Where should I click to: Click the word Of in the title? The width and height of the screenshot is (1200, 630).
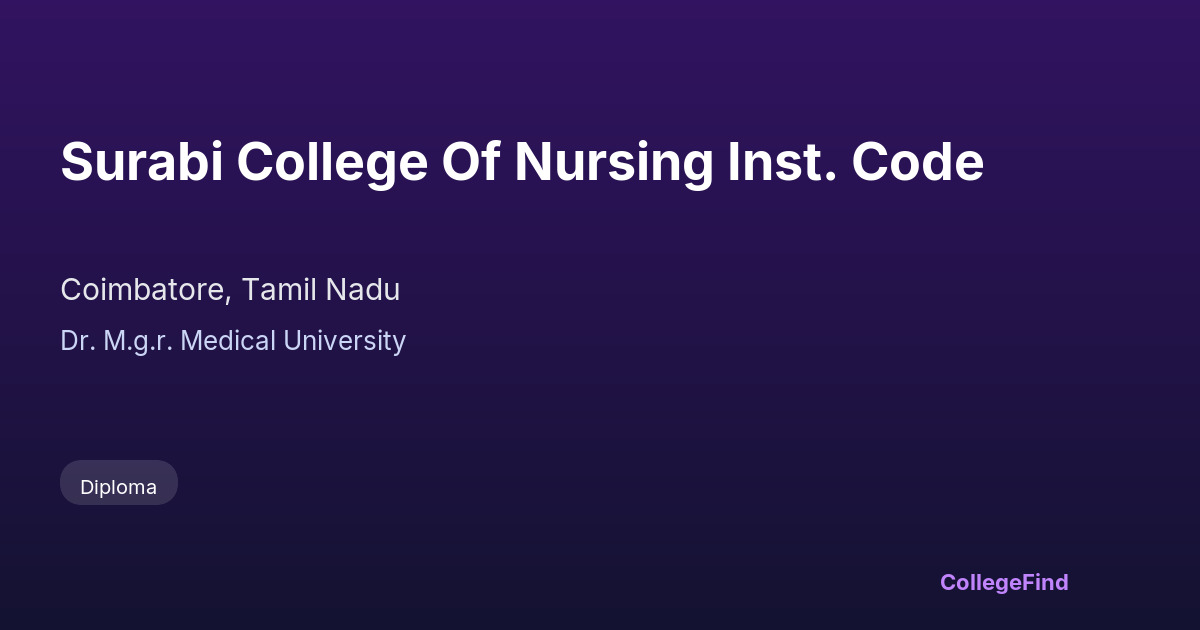(x=470, y=162)
